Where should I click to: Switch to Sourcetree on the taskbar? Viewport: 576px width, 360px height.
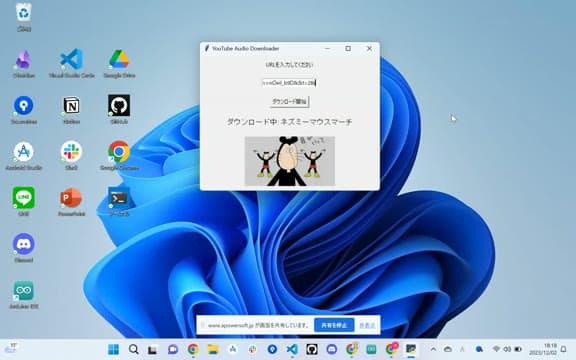(x=272, y=349)
